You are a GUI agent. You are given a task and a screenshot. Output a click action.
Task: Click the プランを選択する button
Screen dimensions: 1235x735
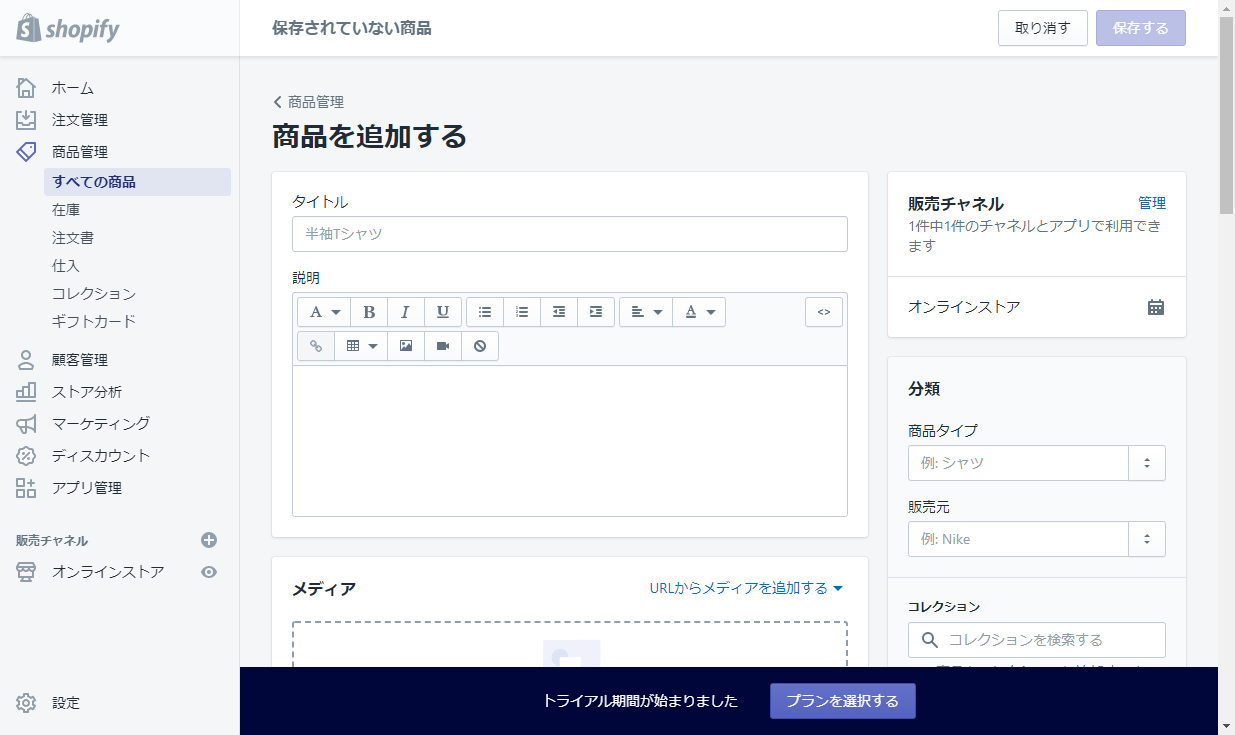click(843, 701)
